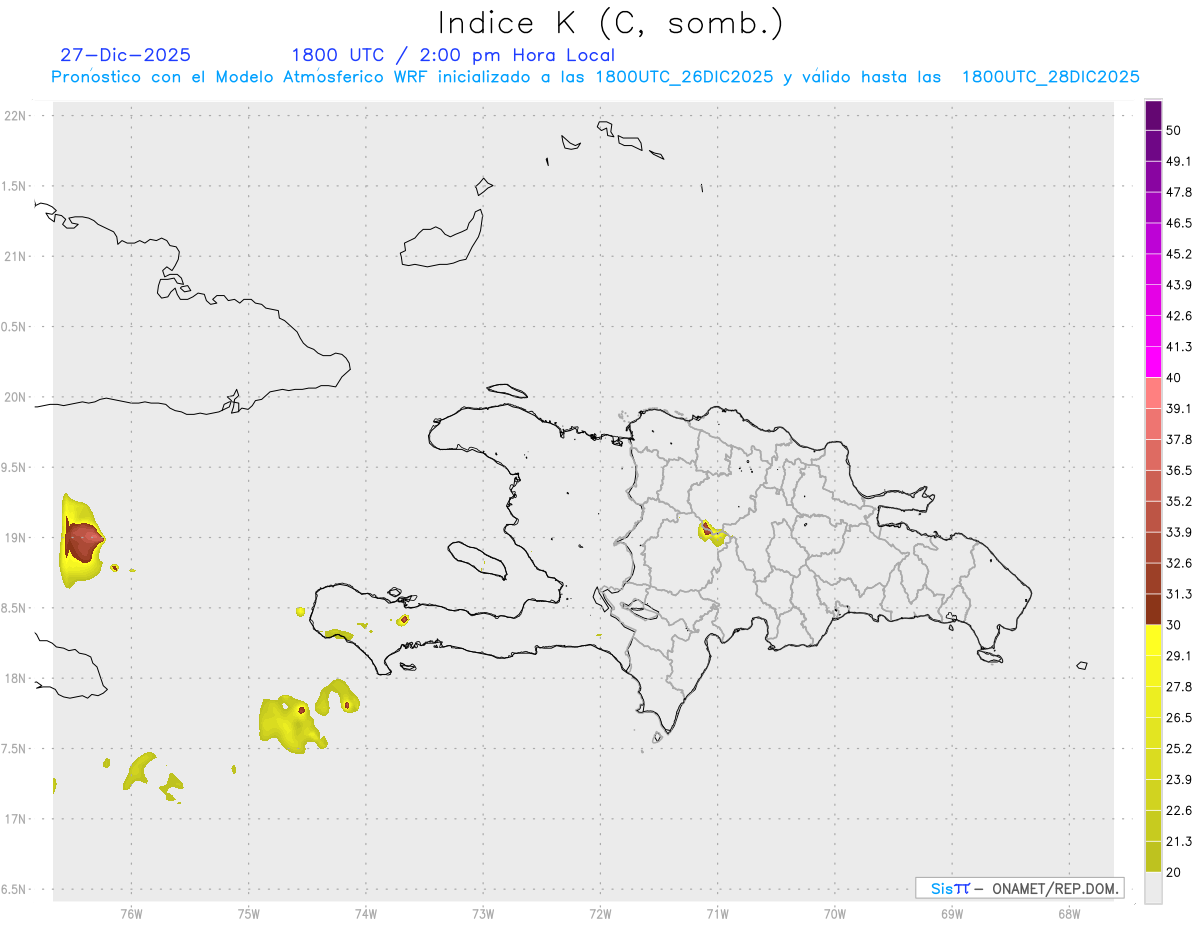Pick the dark brown swatch between 30 and 31.3
Screen dimensions: 1200x927
(1153, 609)
